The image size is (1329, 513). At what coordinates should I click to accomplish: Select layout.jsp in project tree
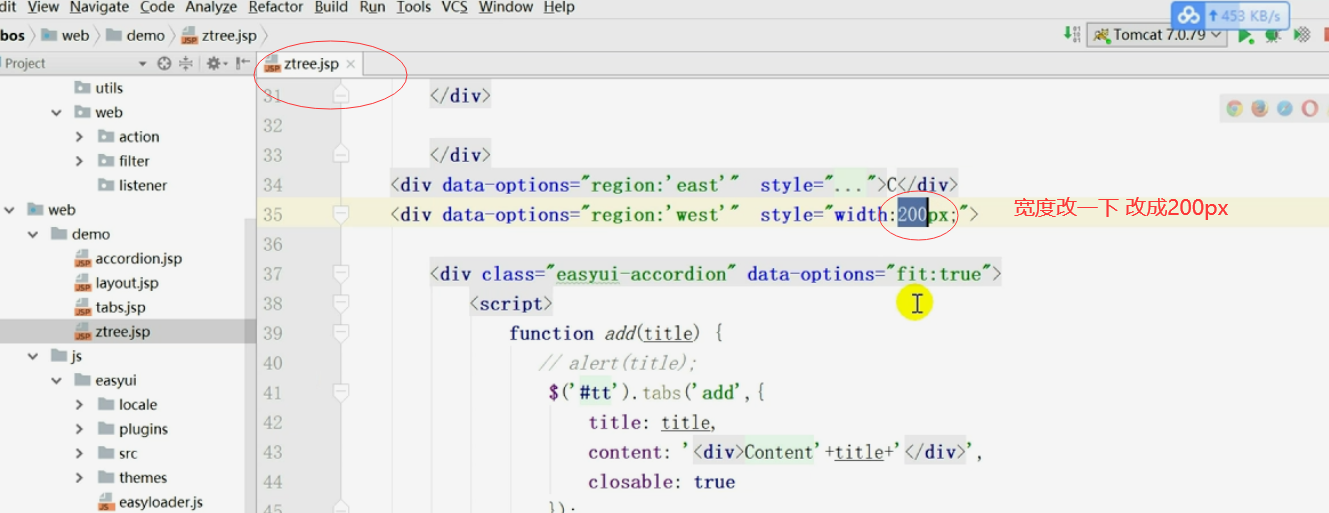(126, 283)
